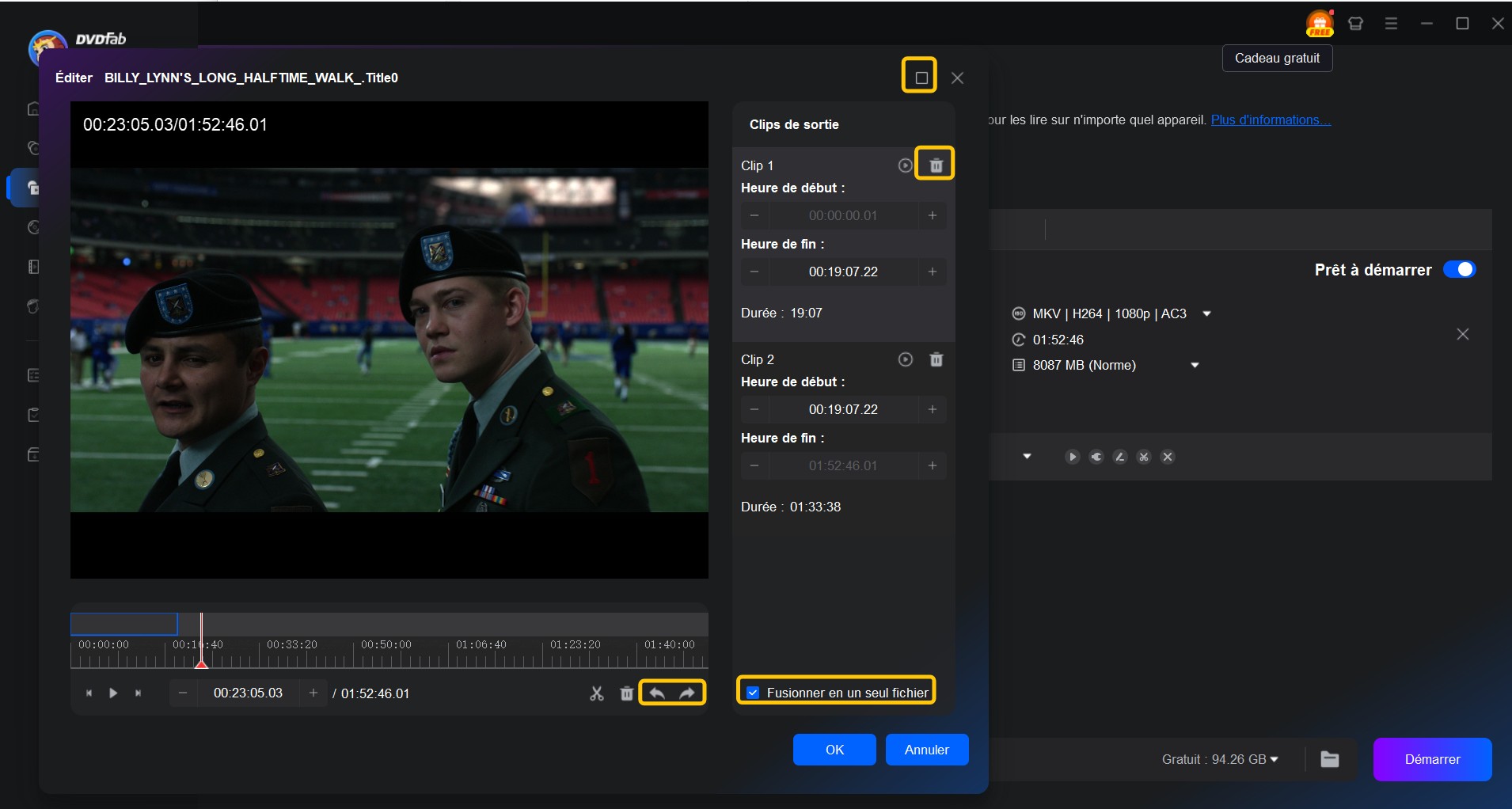The image size is (1512, 809).
Task: Toggle the Prêt à démarrer switch
Action: (1459, 270)
